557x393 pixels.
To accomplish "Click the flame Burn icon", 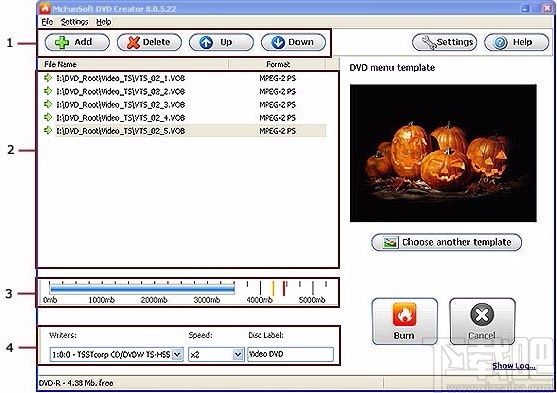I will point(404,315).
